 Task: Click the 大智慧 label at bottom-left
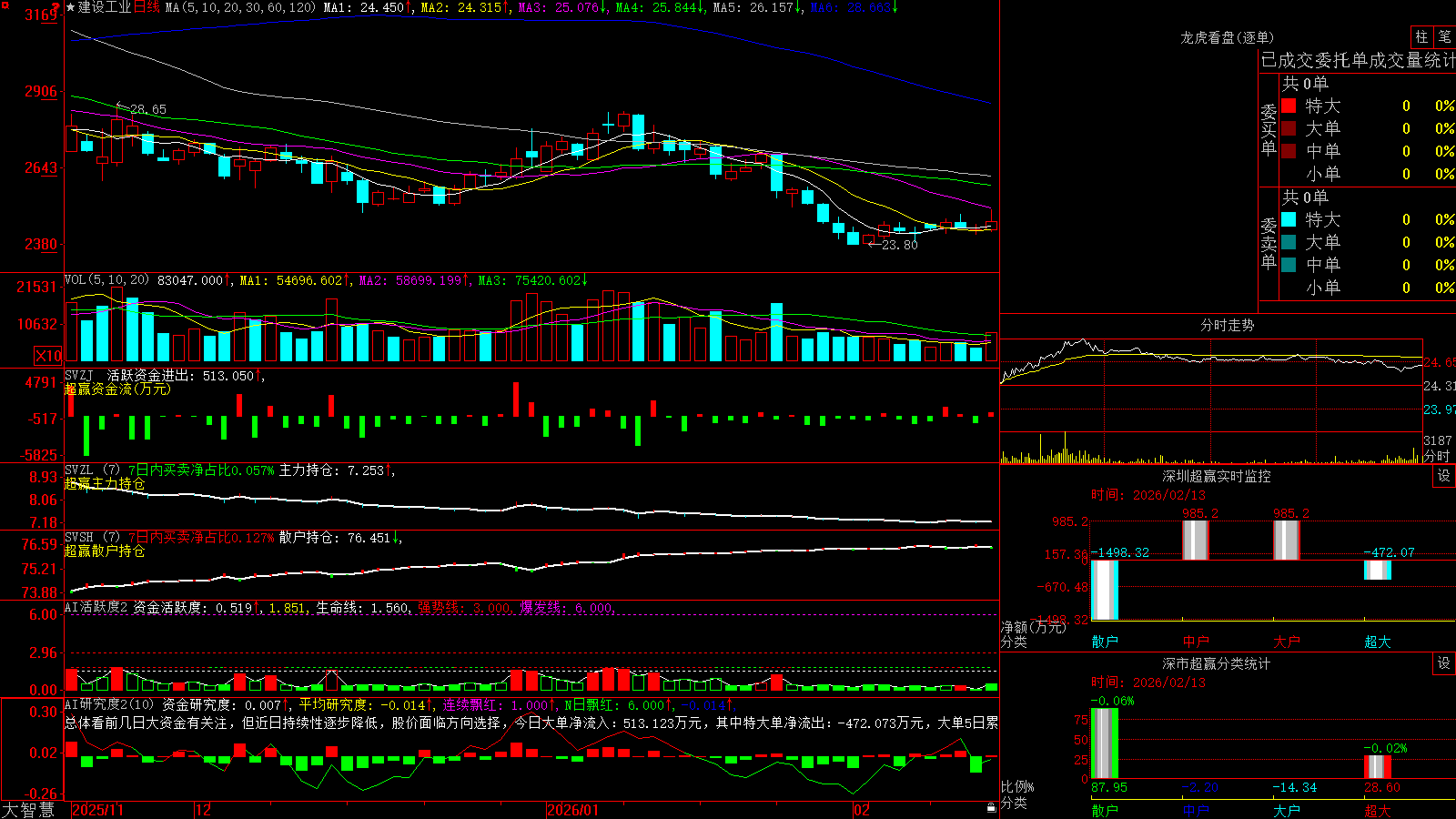[x=28, y=810]
